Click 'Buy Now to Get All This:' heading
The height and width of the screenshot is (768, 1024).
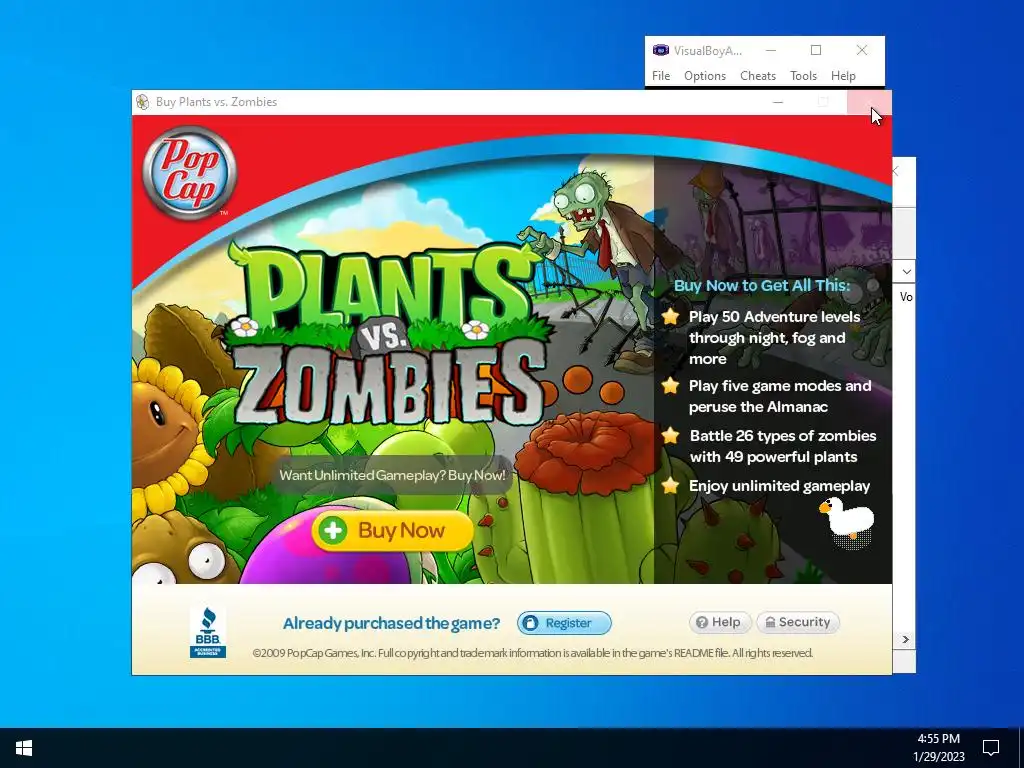[x=762, y=285]
